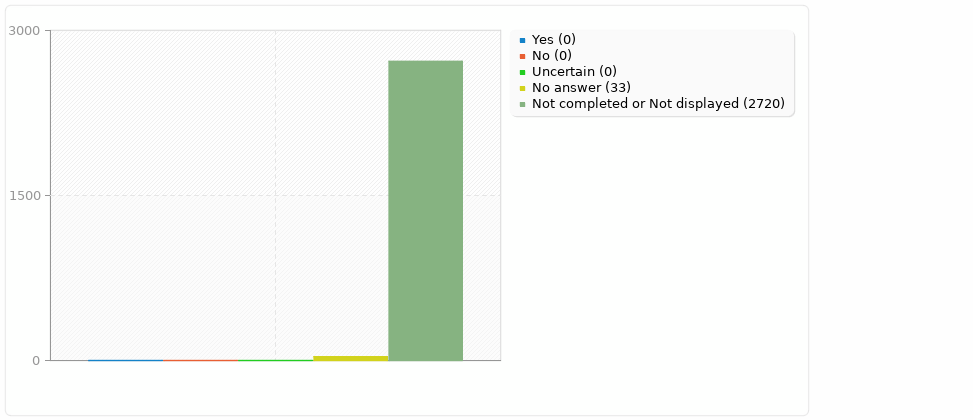This screenshot has height=420, width=973.
Task: Toggle the "Yes (0)" legend label
Action: (x=553, y=40)
